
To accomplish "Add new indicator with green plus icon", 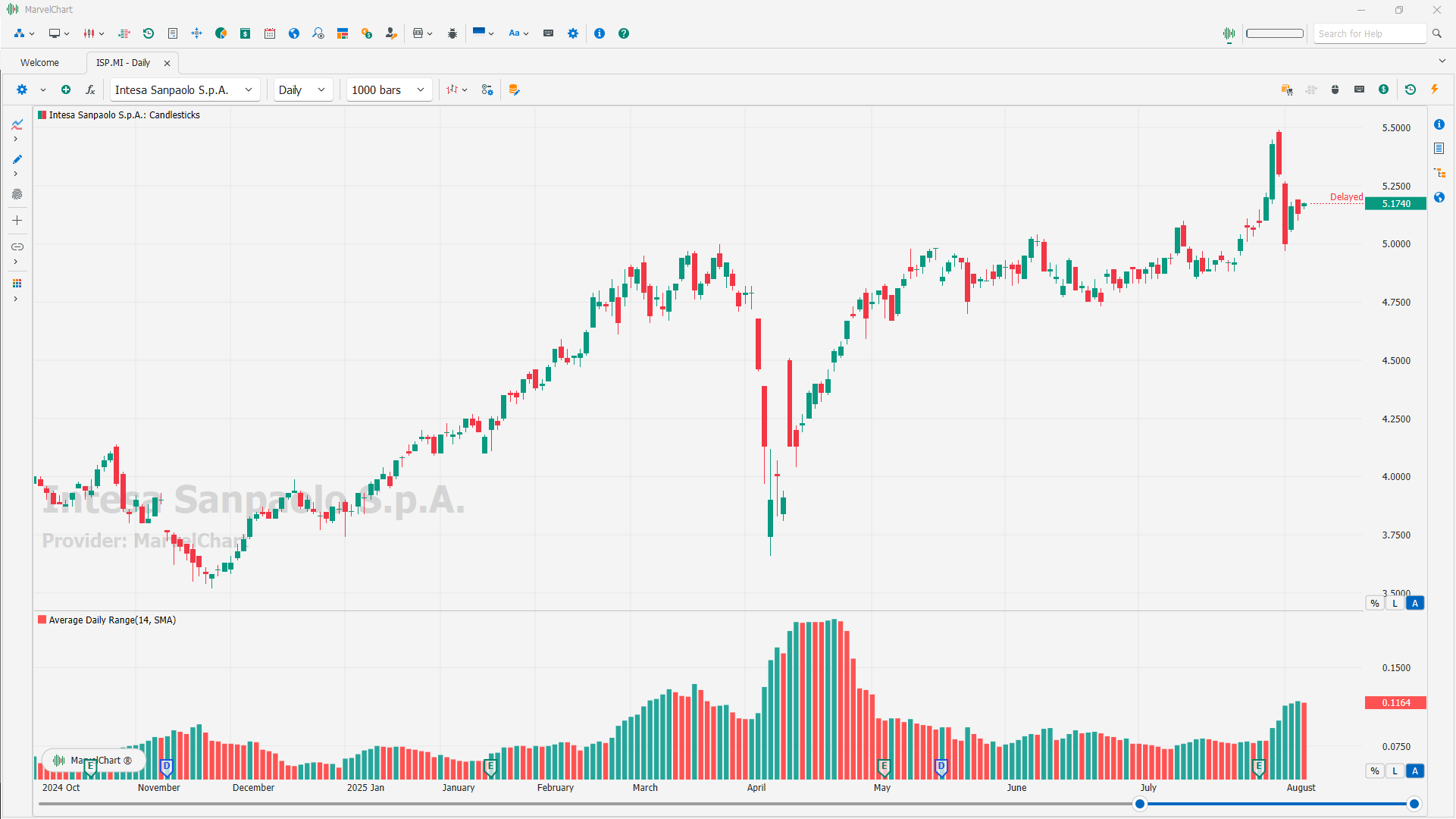I will pos(66,89).
